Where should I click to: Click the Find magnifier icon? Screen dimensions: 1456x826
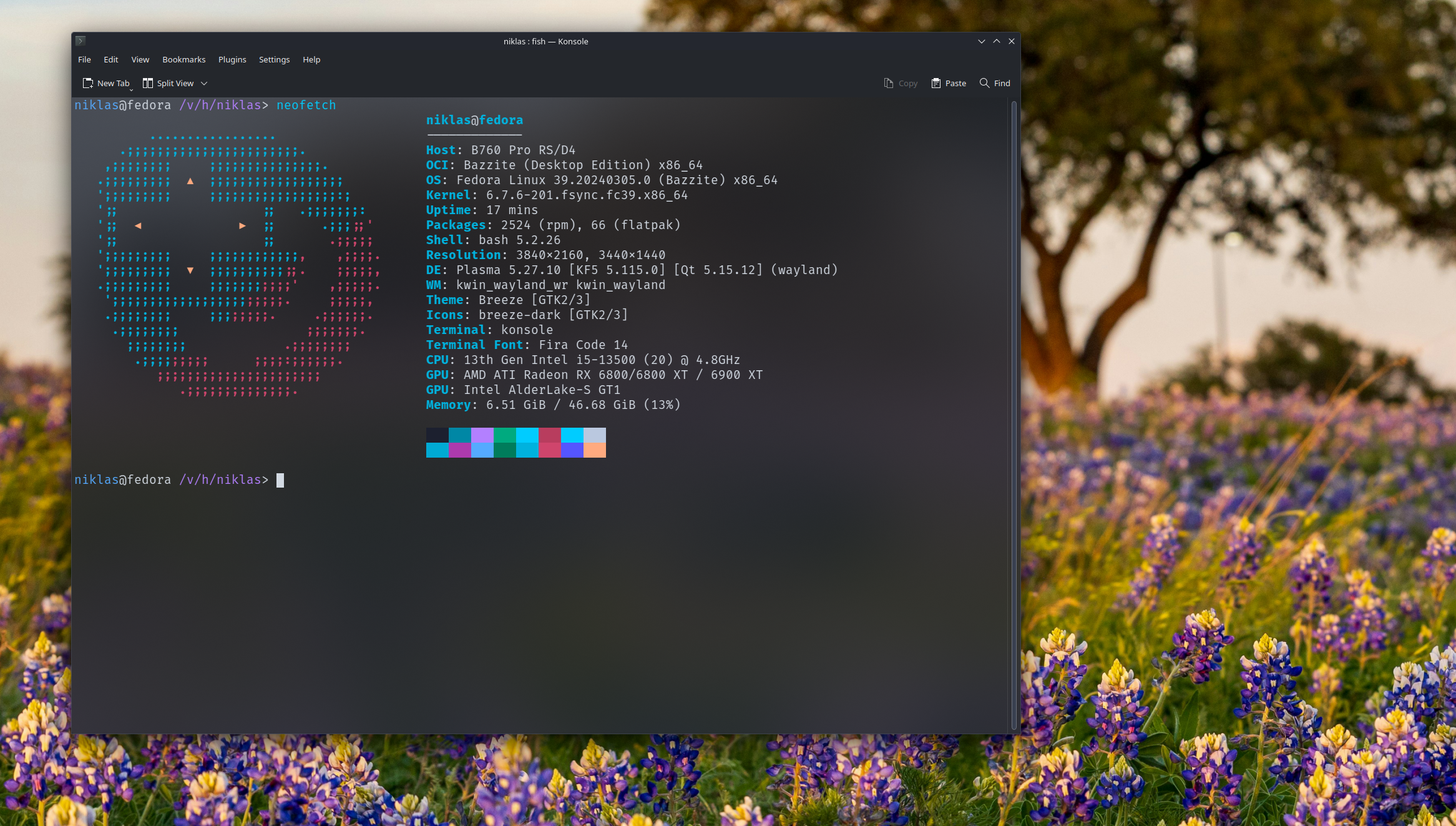[984, 83]
